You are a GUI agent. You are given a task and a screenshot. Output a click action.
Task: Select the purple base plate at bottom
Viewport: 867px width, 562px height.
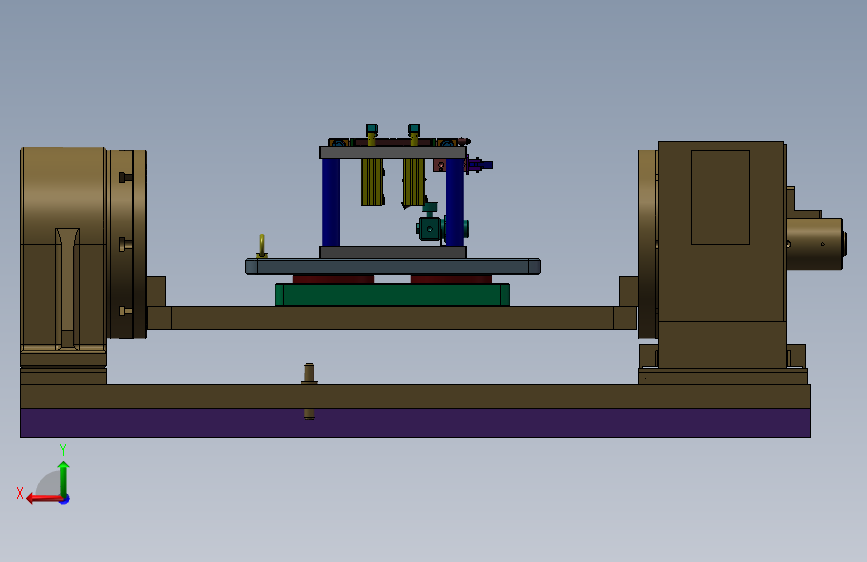(415, 423)
